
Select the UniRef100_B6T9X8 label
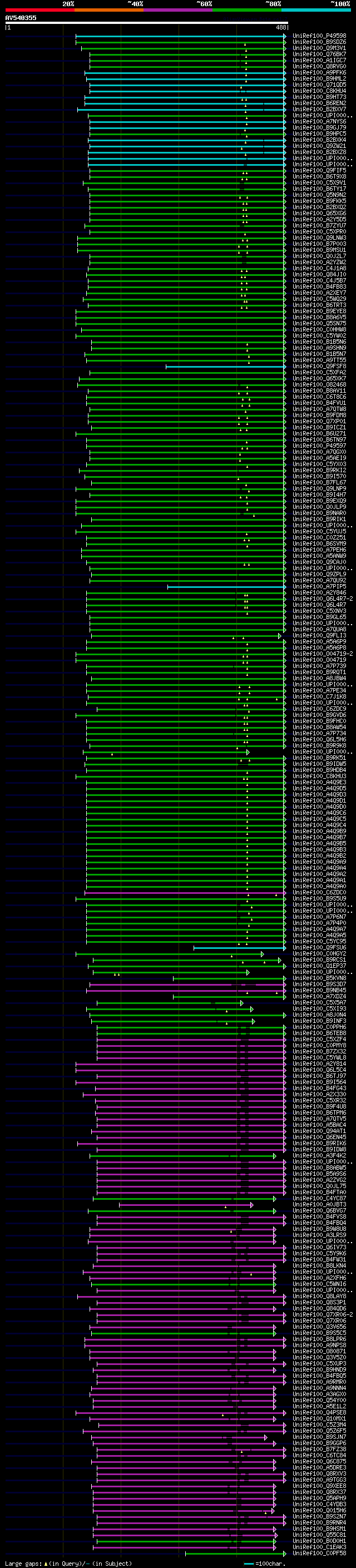(x=319, y=176)
